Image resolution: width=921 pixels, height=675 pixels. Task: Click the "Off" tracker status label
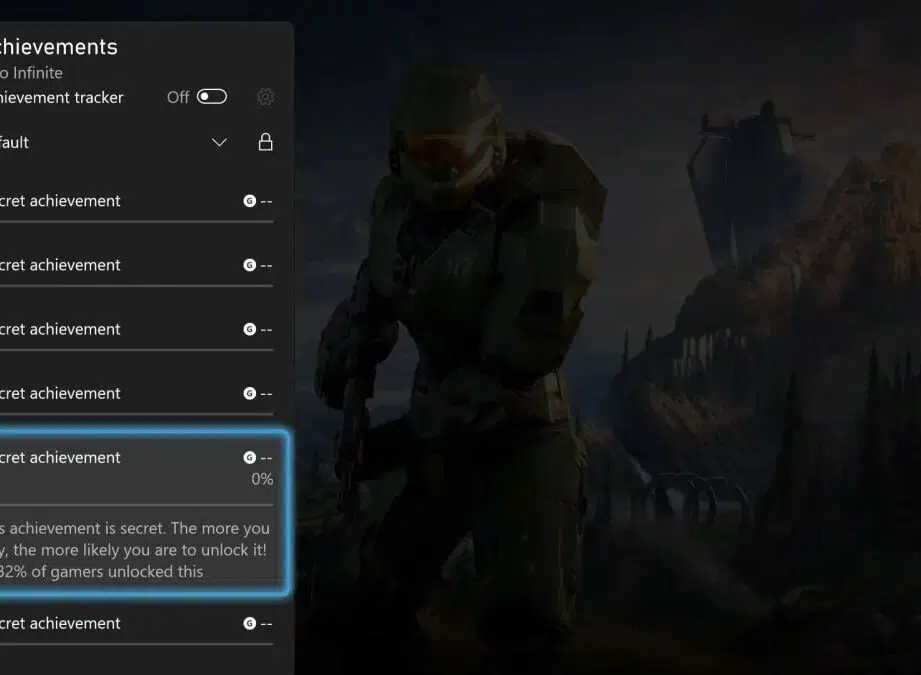pyautogui.click(x=178, y=97)
